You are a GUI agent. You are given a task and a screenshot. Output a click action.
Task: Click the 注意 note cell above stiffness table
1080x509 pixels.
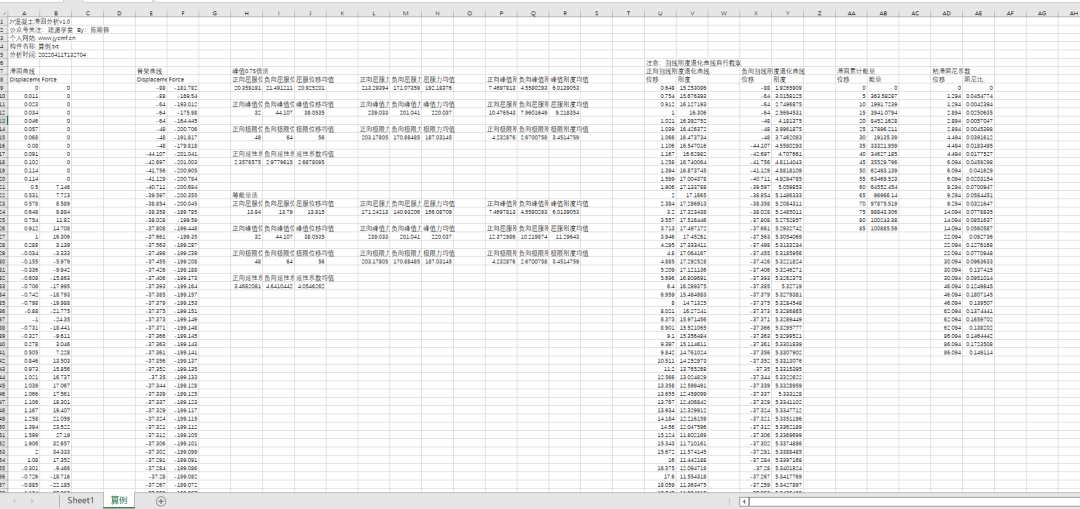point(692,63)
